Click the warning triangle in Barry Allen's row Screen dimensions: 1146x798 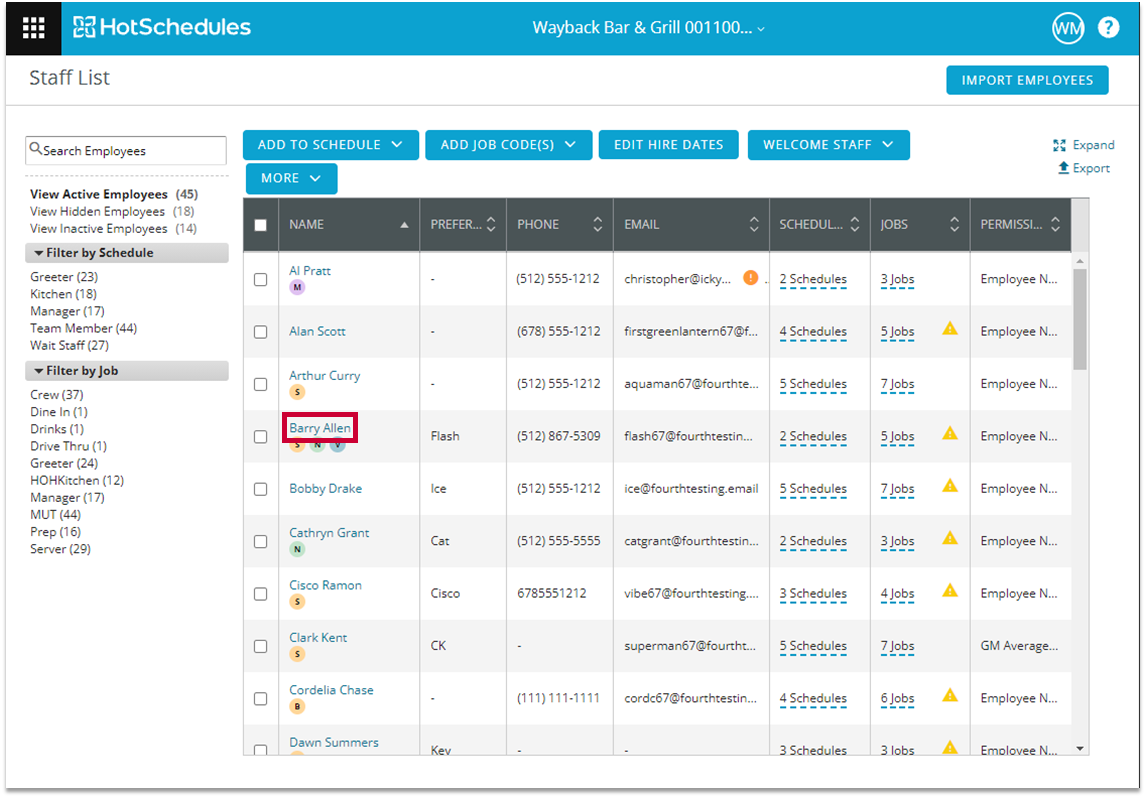949,433
